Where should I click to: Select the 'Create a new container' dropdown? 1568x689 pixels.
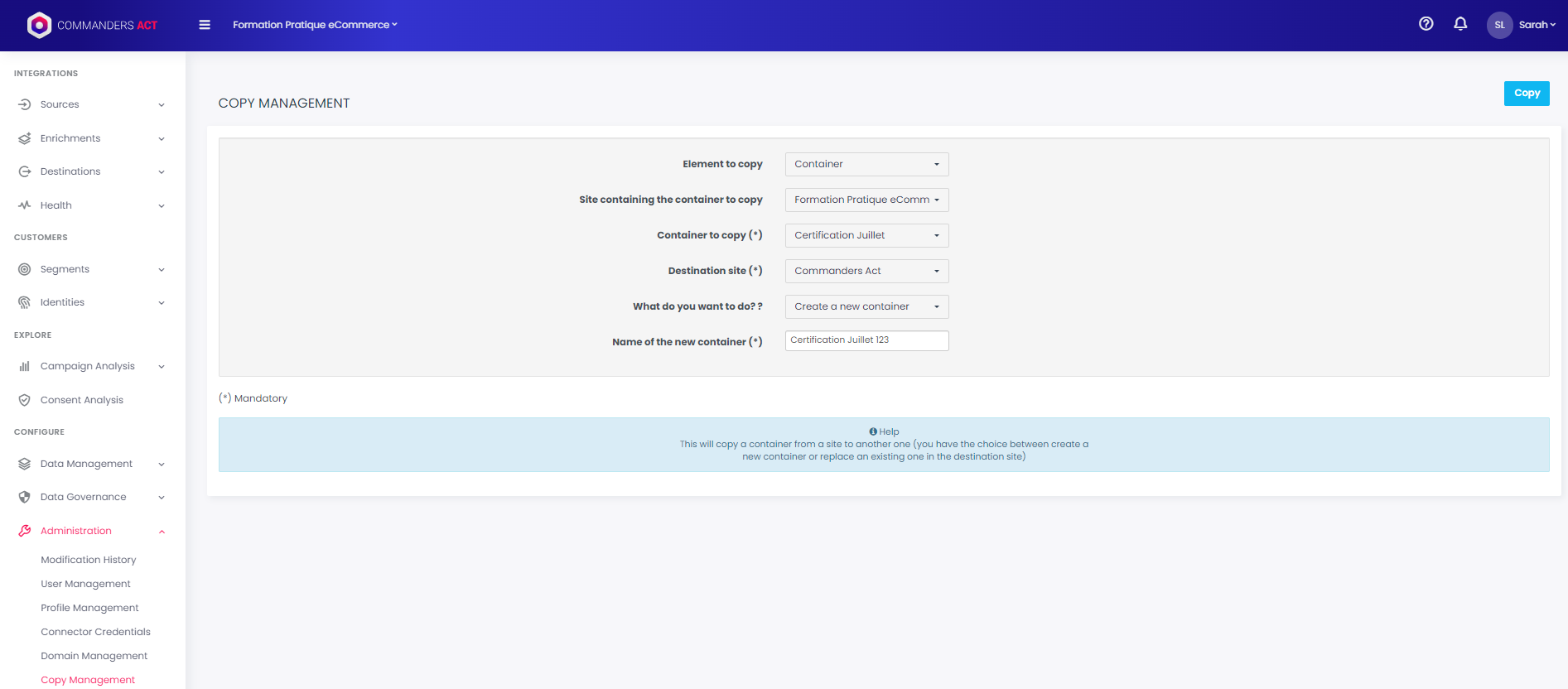tap(866, 306)
